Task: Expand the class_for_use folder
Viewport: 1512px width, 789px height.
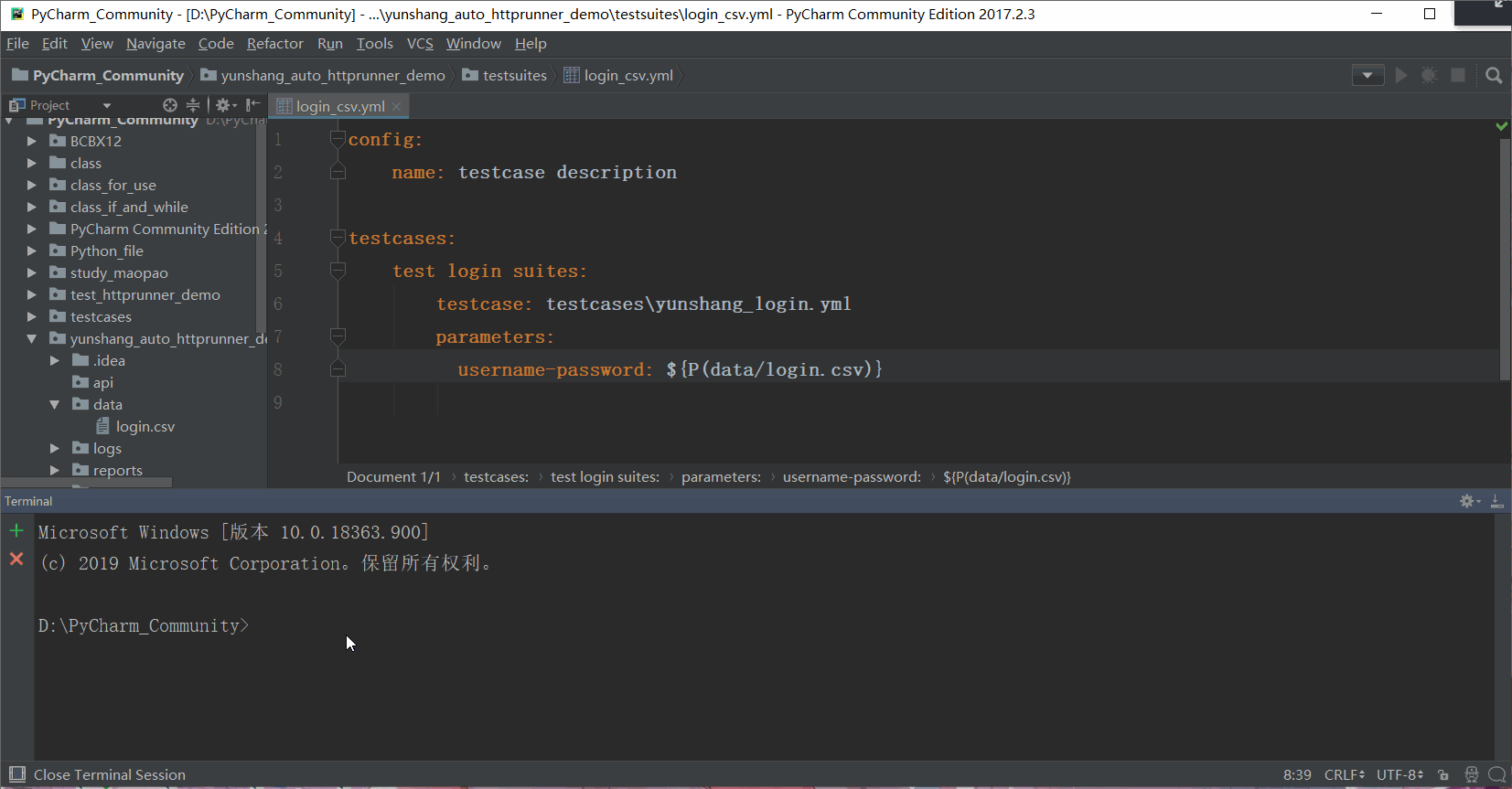Action: click(32, 185)
